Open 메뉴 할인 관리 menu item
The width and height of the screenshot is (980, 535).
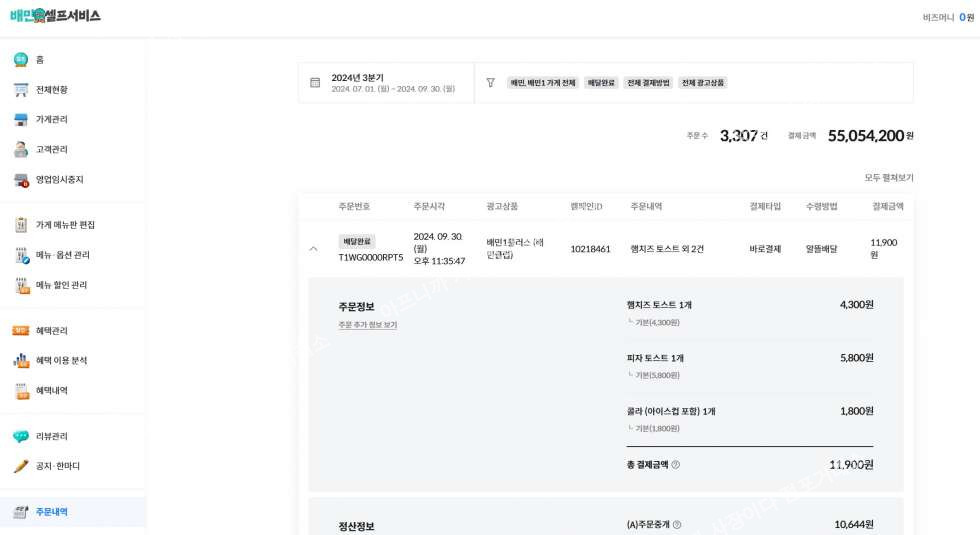(x=61, y=286)
